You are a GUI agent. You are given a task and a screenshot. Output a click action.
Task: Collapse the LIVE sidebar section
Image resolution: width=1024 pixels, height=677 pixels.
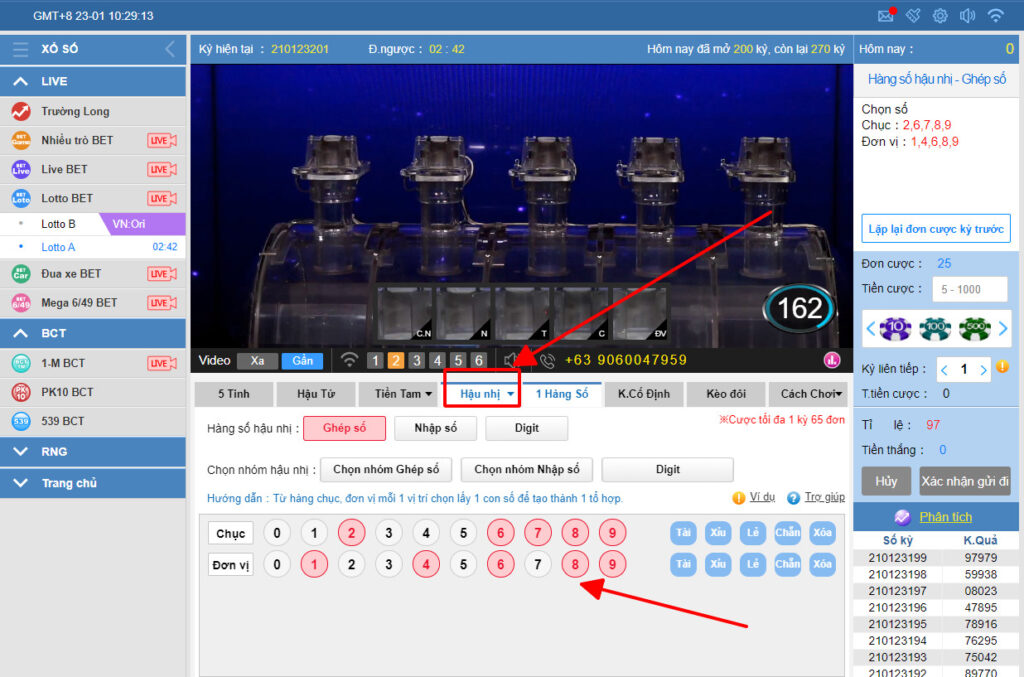pos(20,82)
